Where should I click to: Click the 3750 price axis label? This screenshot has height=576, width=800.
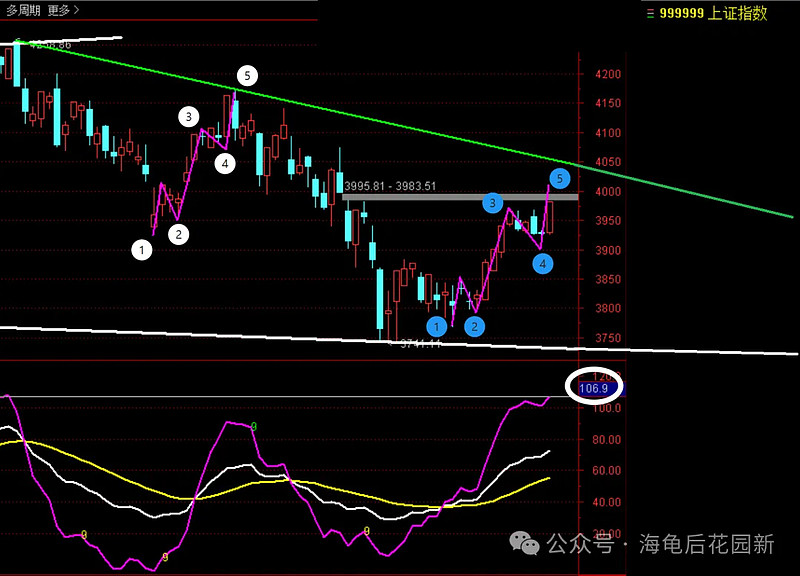(608, 338)
